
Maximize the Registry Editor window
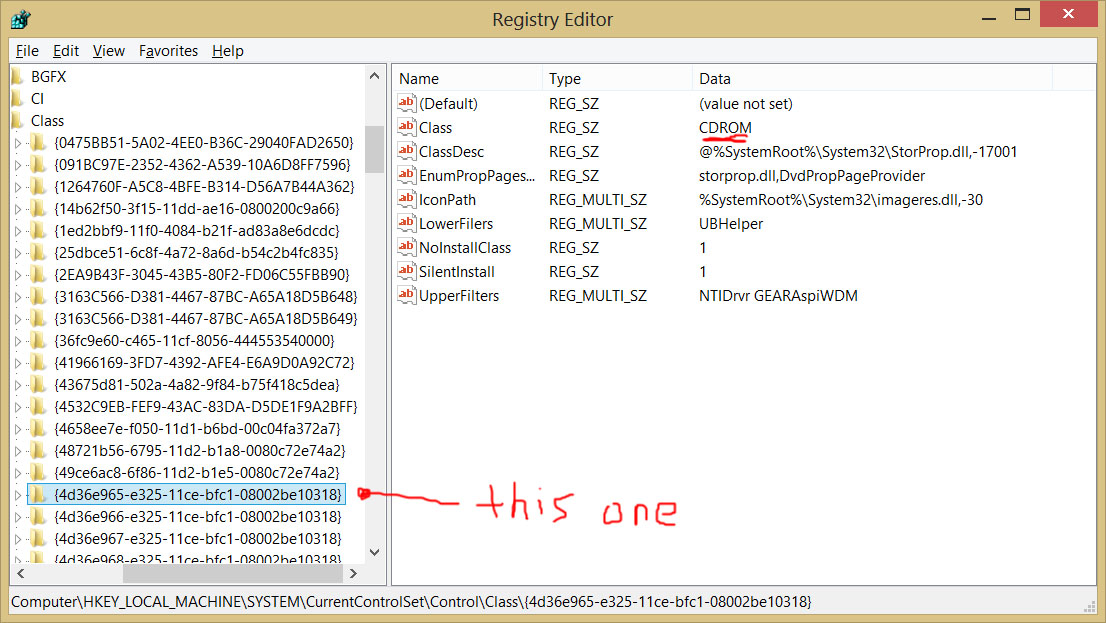pyautogui.click(x=1022, y=15)
